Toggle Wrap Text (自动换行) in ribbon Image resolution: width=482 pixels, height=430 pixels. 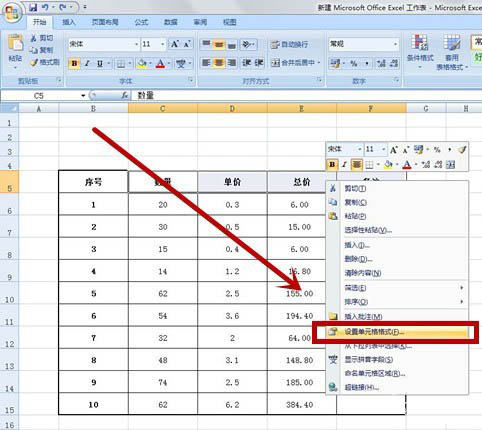(x=290, y=44)
